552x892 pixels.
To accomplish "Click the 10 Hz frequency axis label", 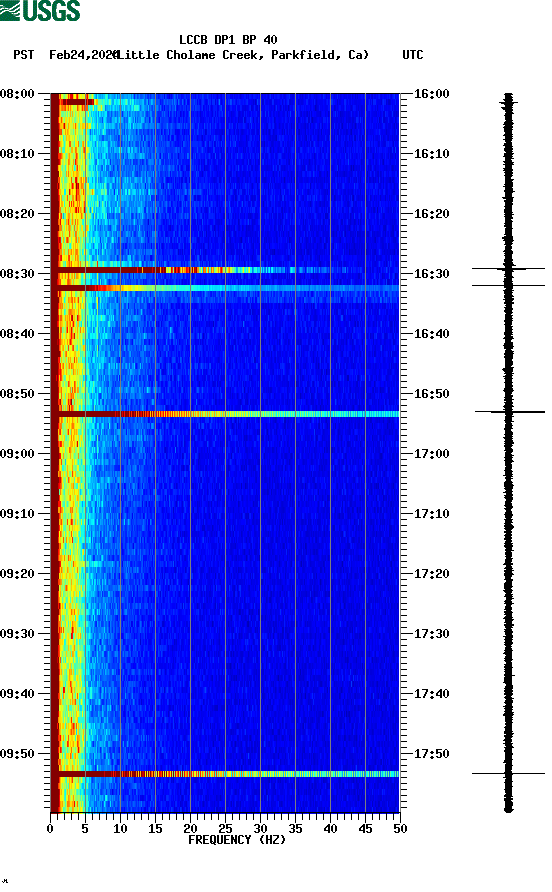I will (x=120, y=829).
